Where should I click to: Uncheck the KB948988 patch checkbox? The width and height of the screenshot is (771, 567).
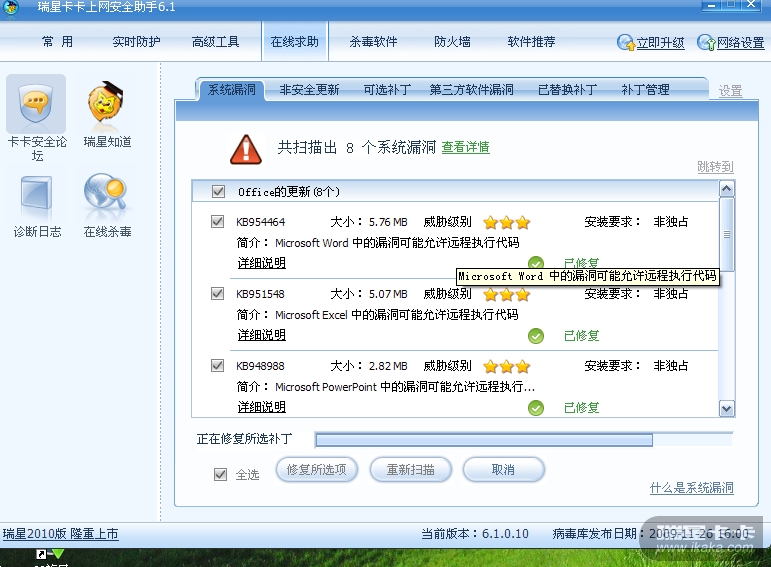click(217, 365)
